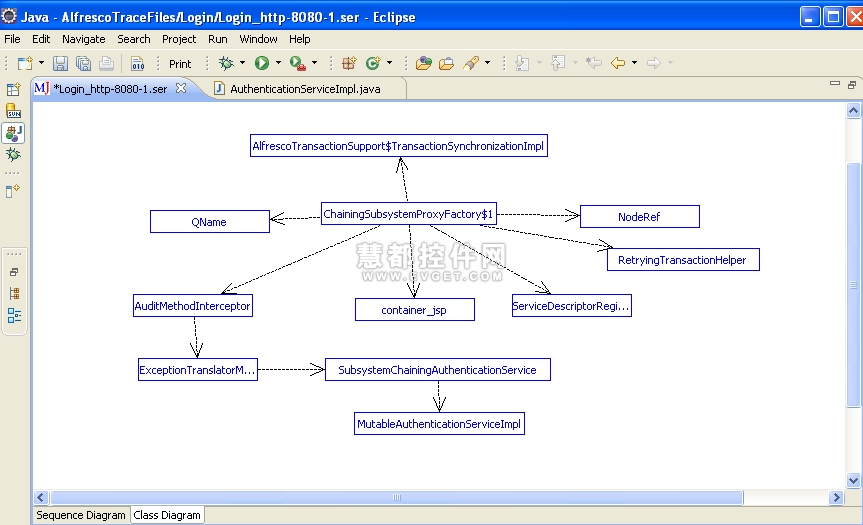Click the Forward navigation arrow
The width and height of the screenshot is (863, 525).
tap(654, 63)
